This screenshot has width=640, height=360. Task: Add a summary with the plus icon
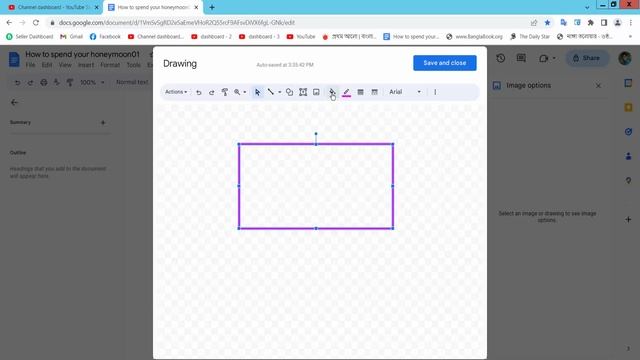(103, 122)
